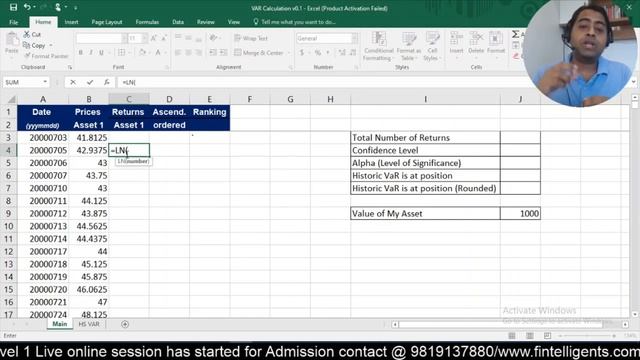Click the Font Color letter A

click(x=158, y=53)
